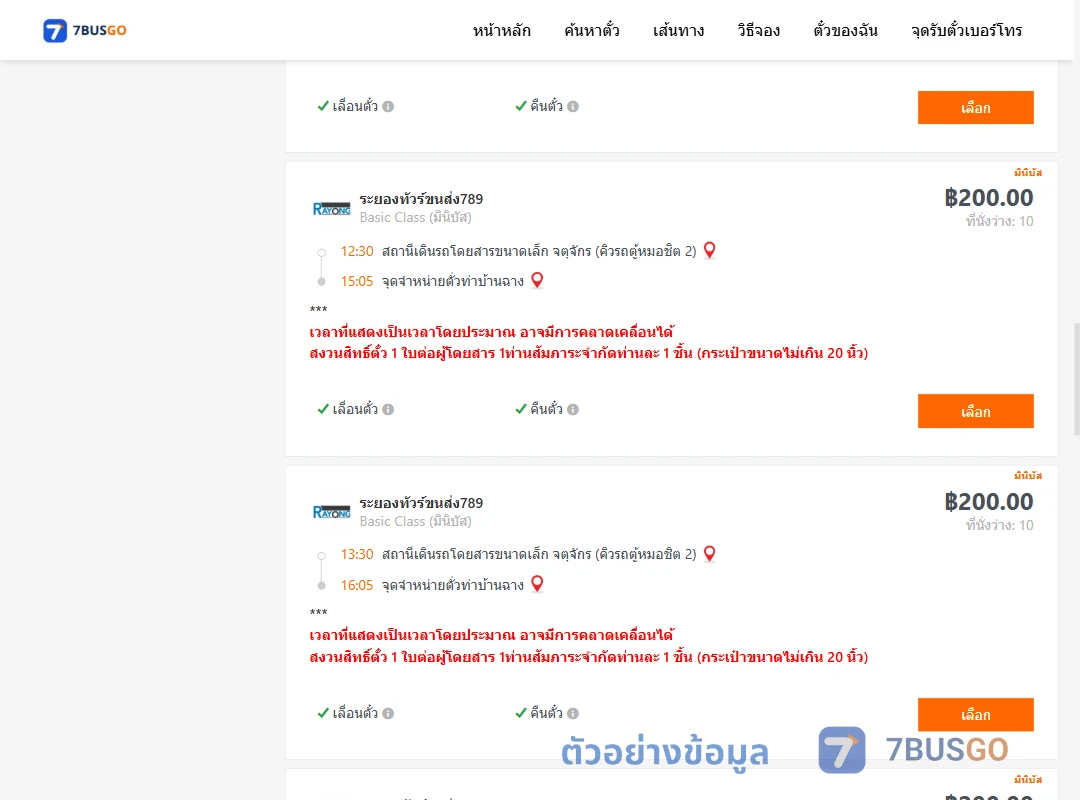Open map pin for 16:05 arrival point

(537, 584)
